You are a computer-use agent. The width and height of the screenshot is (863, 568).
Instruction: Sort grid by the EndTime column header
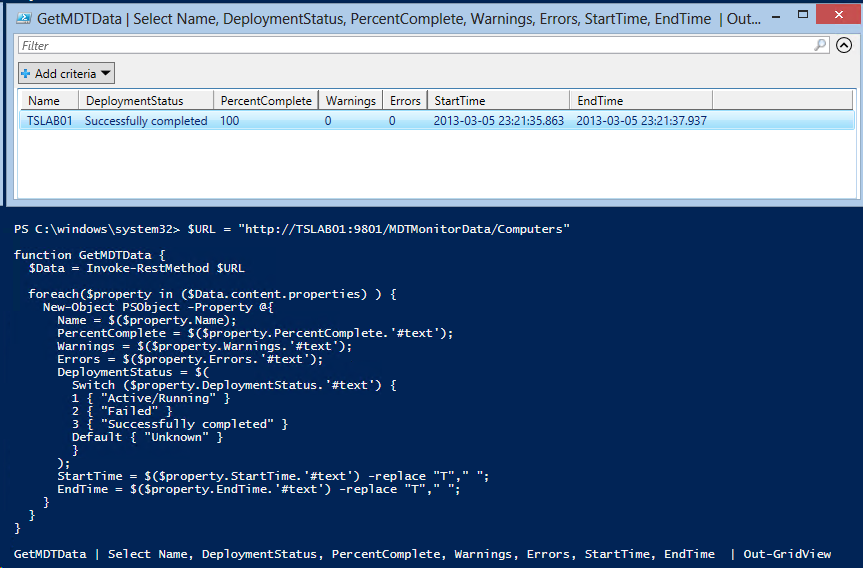click(640, 100)
